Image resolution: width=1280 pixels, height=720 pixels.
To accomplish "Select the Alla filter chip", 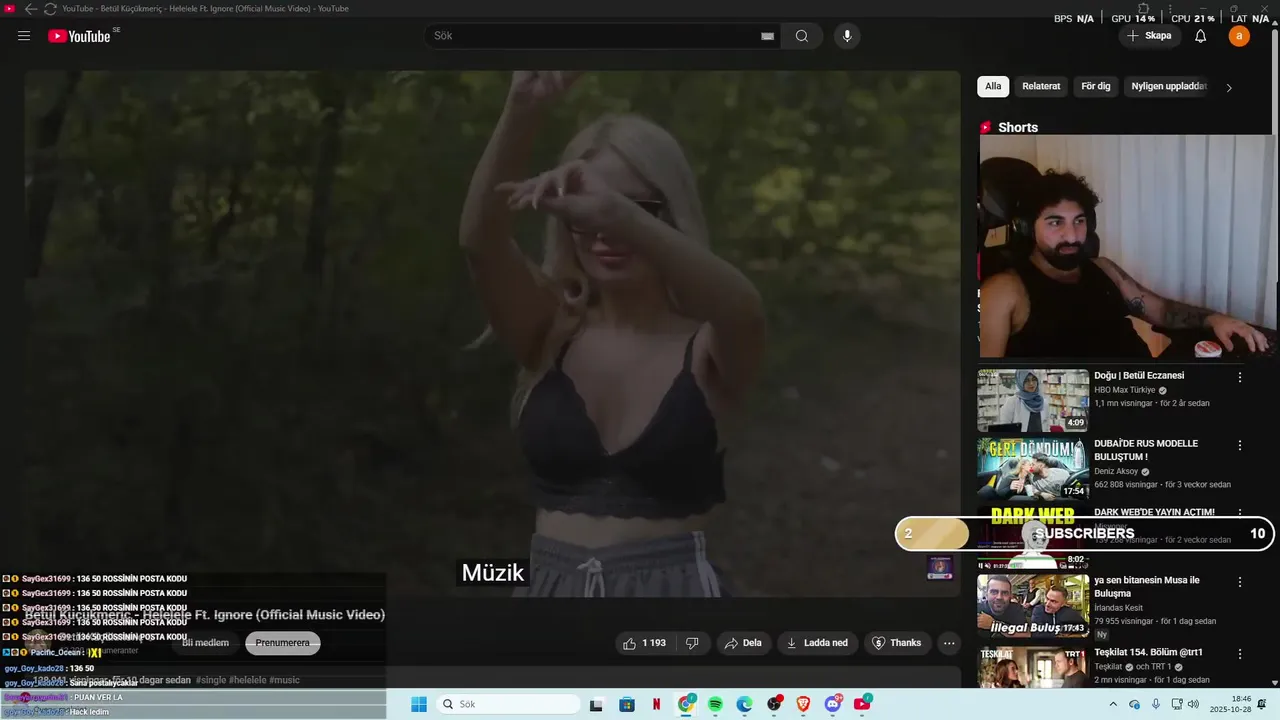I will tap(993, 87).
